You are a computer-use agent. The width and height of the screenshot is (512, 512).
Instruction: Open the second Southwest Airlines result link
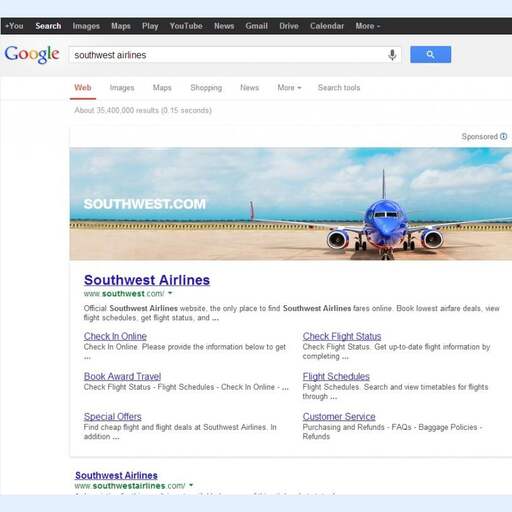tap(116, 475)
